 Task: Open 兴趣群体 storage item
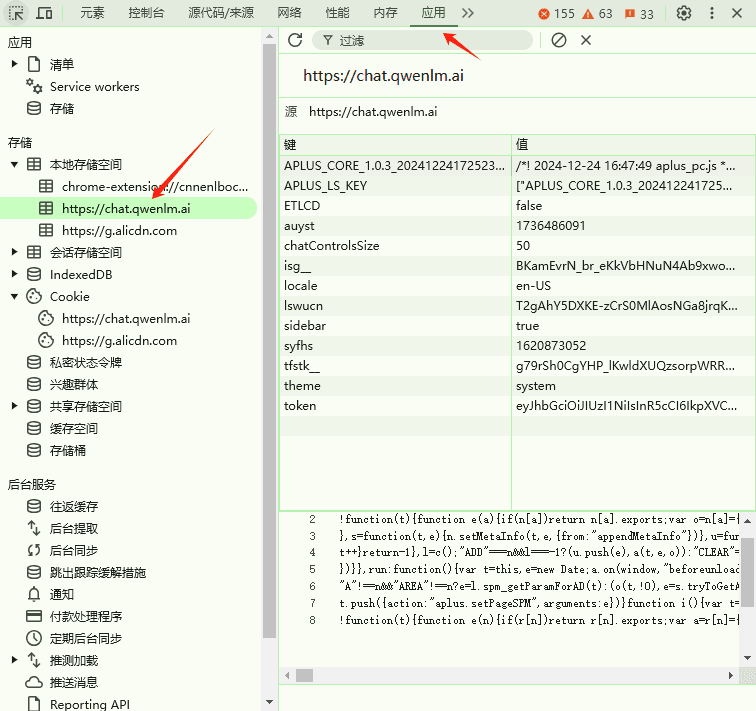coord(74,385)
